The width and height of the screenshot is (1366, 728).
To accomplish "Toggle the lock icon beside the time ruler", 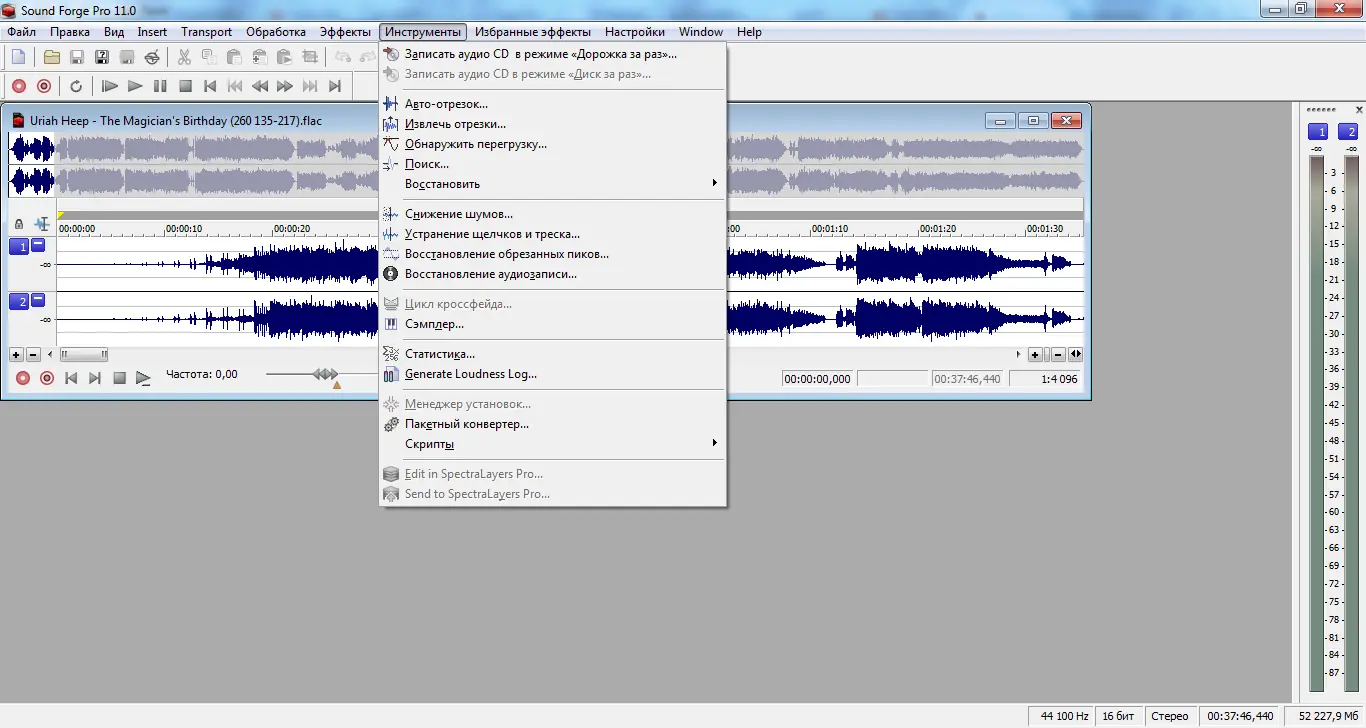I will (x=19, y=225).
